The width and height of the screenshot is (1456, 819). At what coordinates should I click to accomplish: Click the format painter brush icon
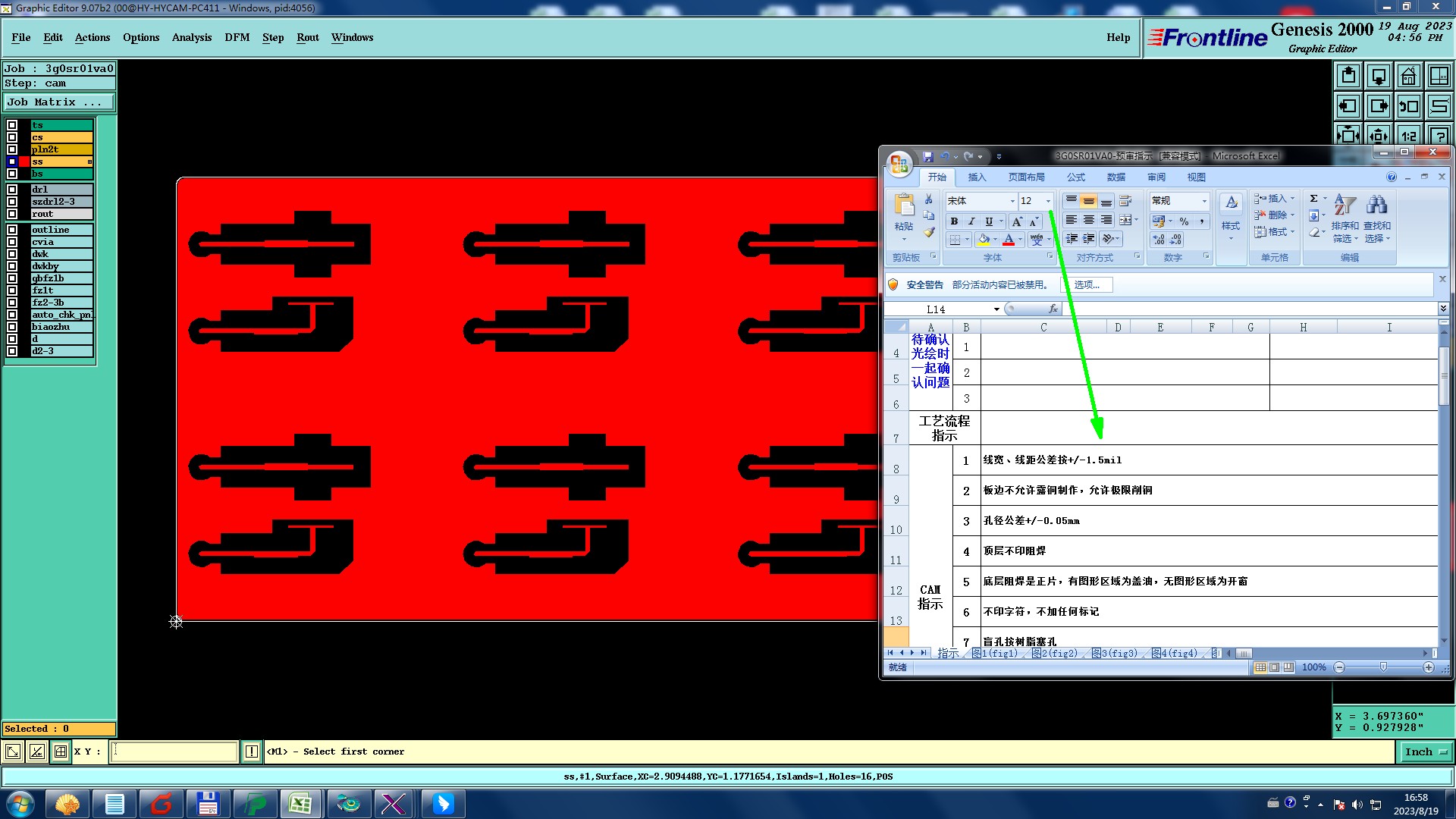coord(929,232)
